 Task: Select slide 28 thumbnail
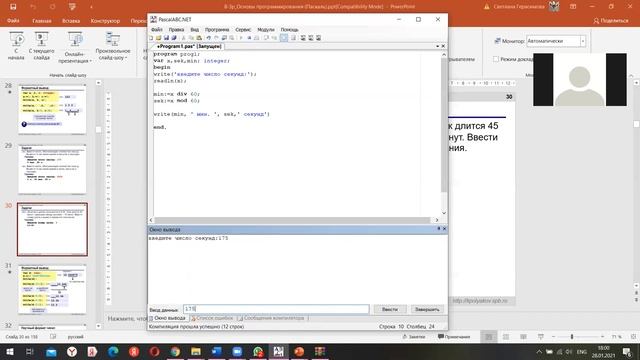point(52,109)
